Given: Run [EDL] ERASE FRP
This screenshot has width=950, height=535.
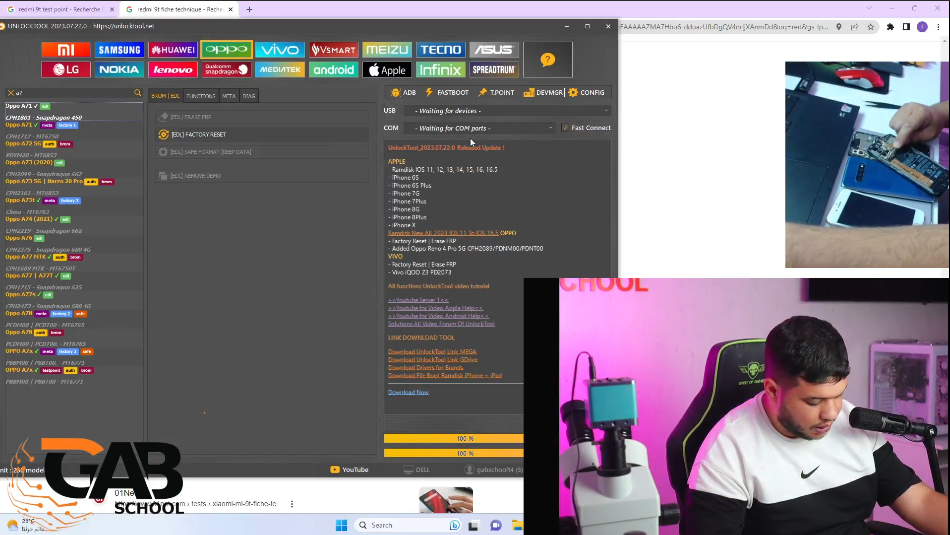Looking at the screenshot, I should 262,117.
